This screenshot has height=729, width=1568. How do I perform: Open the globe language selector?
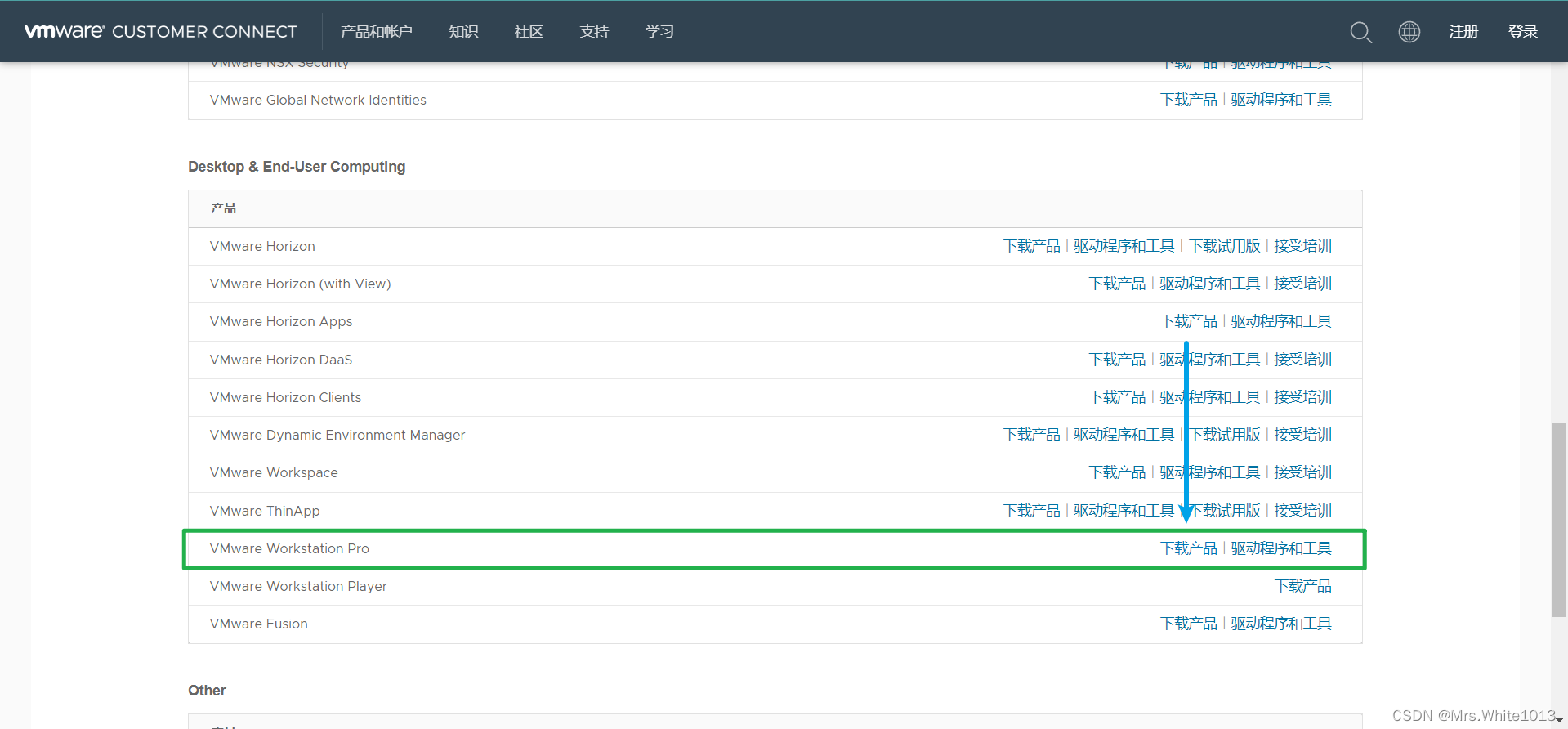click(1409, 32)
